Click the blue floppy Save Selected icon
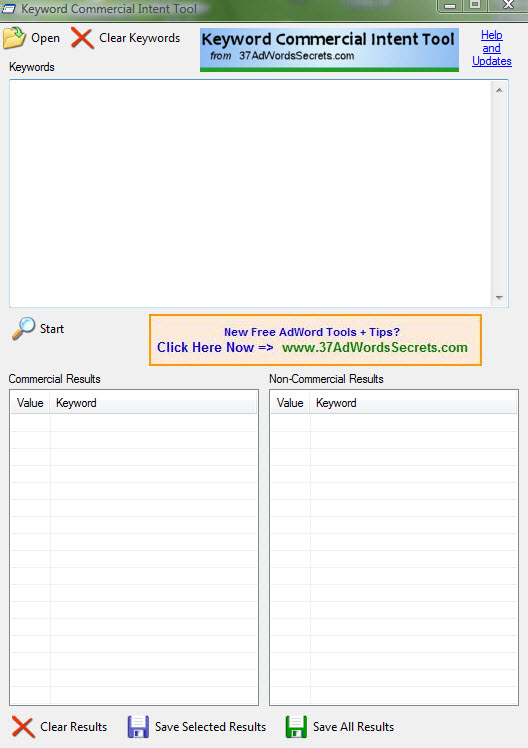This screenshot has height=748, width=528. 138,727
